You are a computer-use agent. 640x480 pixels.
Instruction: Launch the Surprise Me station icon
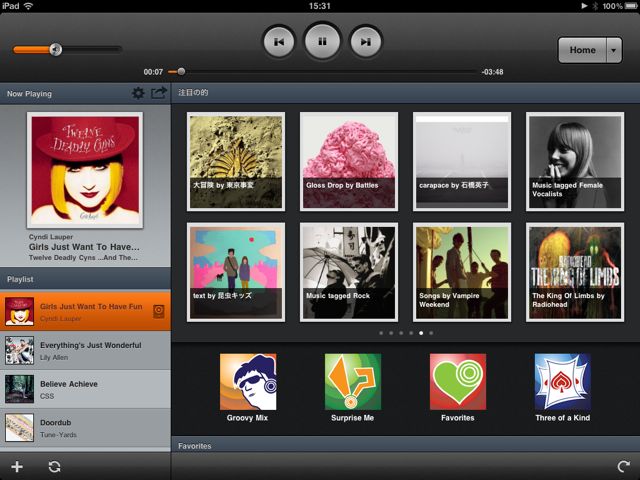tap(353, 382)
